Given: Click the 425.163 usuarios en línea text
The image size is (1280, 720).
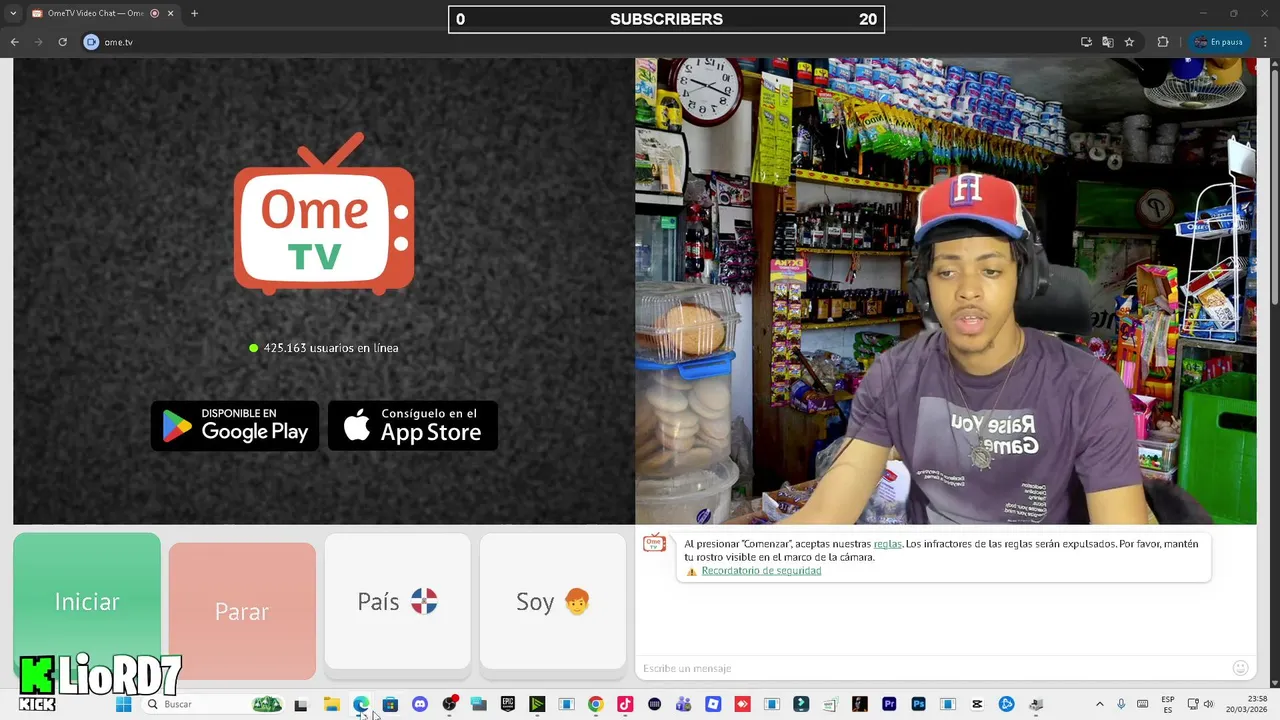Looking at the screenshot, I should point(331,348).
